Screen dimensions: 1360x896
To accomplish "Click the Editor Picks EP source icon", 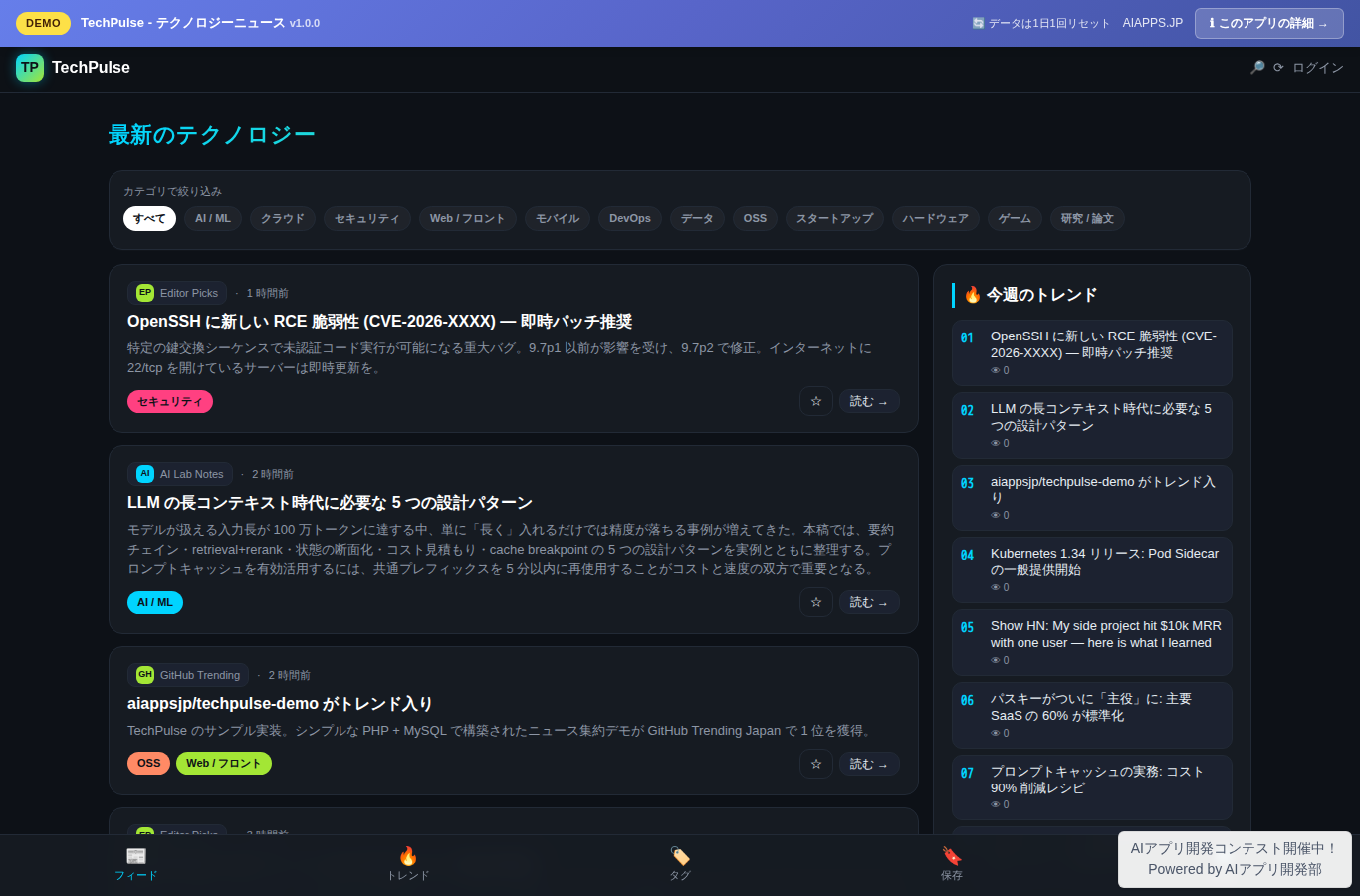I will (x=145, y=293).
